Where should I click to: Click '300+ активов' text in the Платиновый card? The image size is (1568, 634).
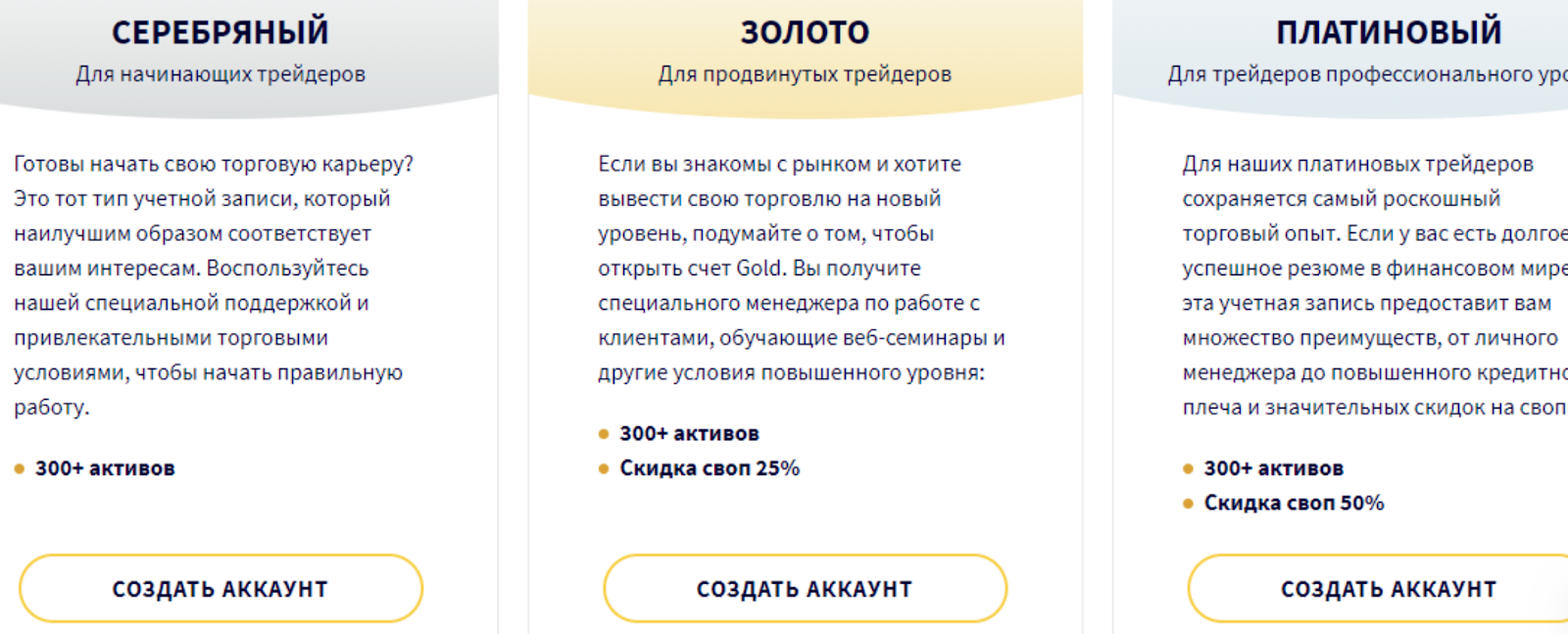[1273, 468]
